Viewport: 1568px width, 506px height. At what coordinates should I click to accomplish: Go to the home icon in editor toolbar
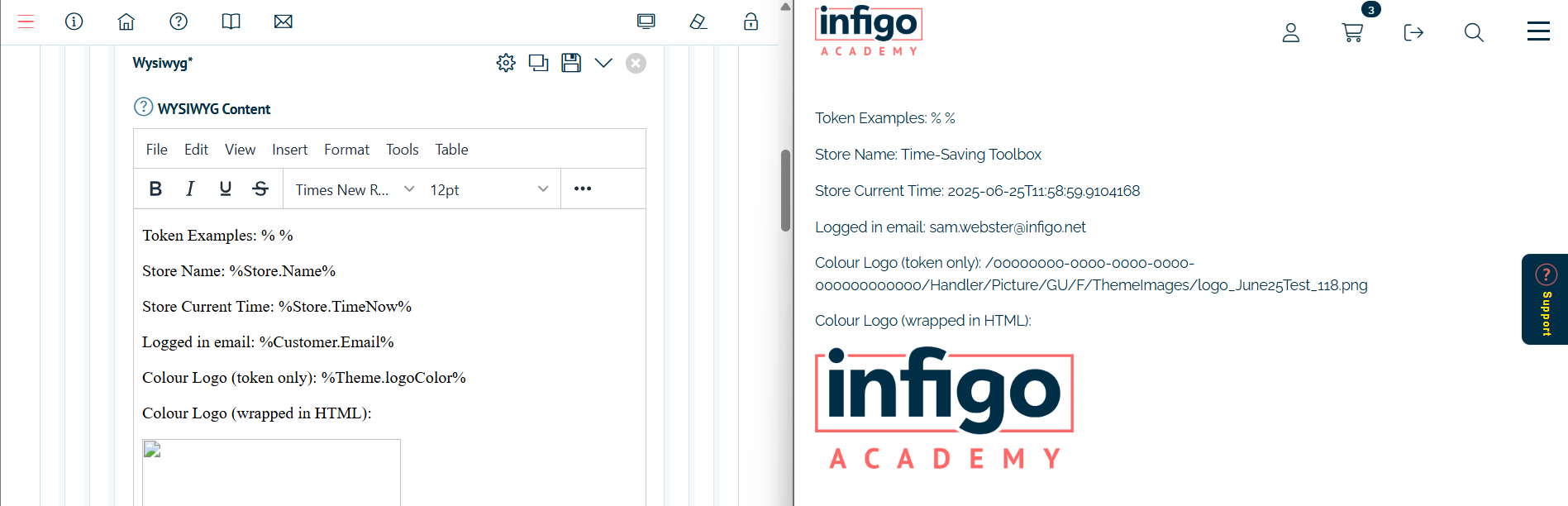[x=126, y=21]
